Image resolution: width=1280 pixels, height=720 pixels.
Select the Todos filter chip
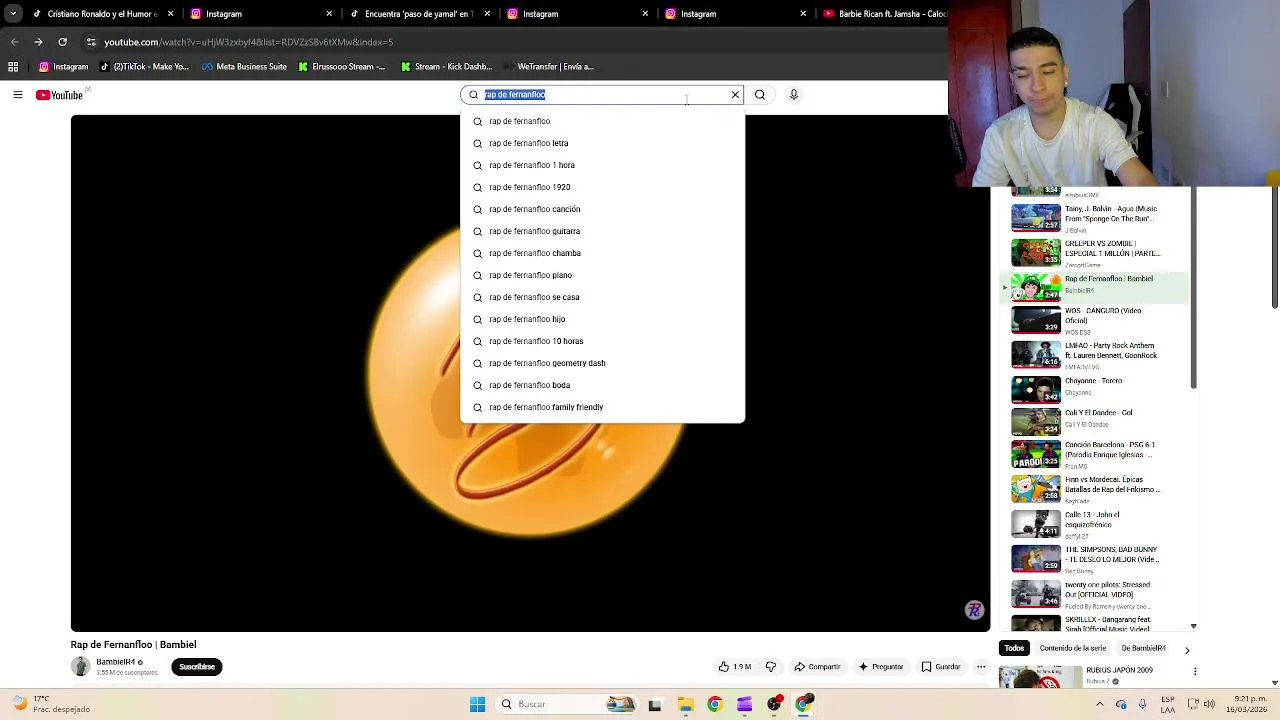pyautogui.click(x=1014, y=648)
